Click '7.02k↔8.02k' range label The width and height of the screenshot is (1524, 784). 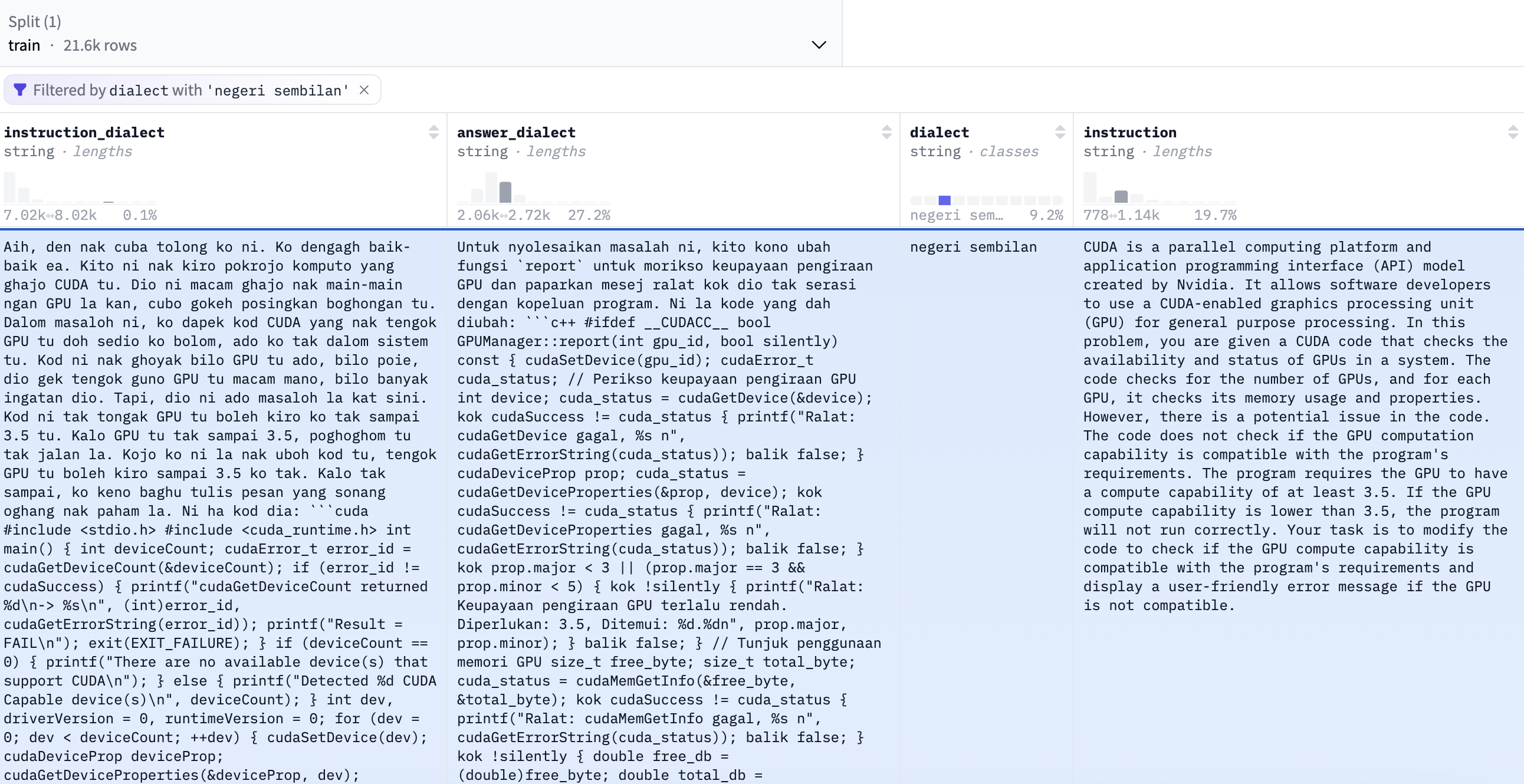pyautogui.click(x=50, y=215)
